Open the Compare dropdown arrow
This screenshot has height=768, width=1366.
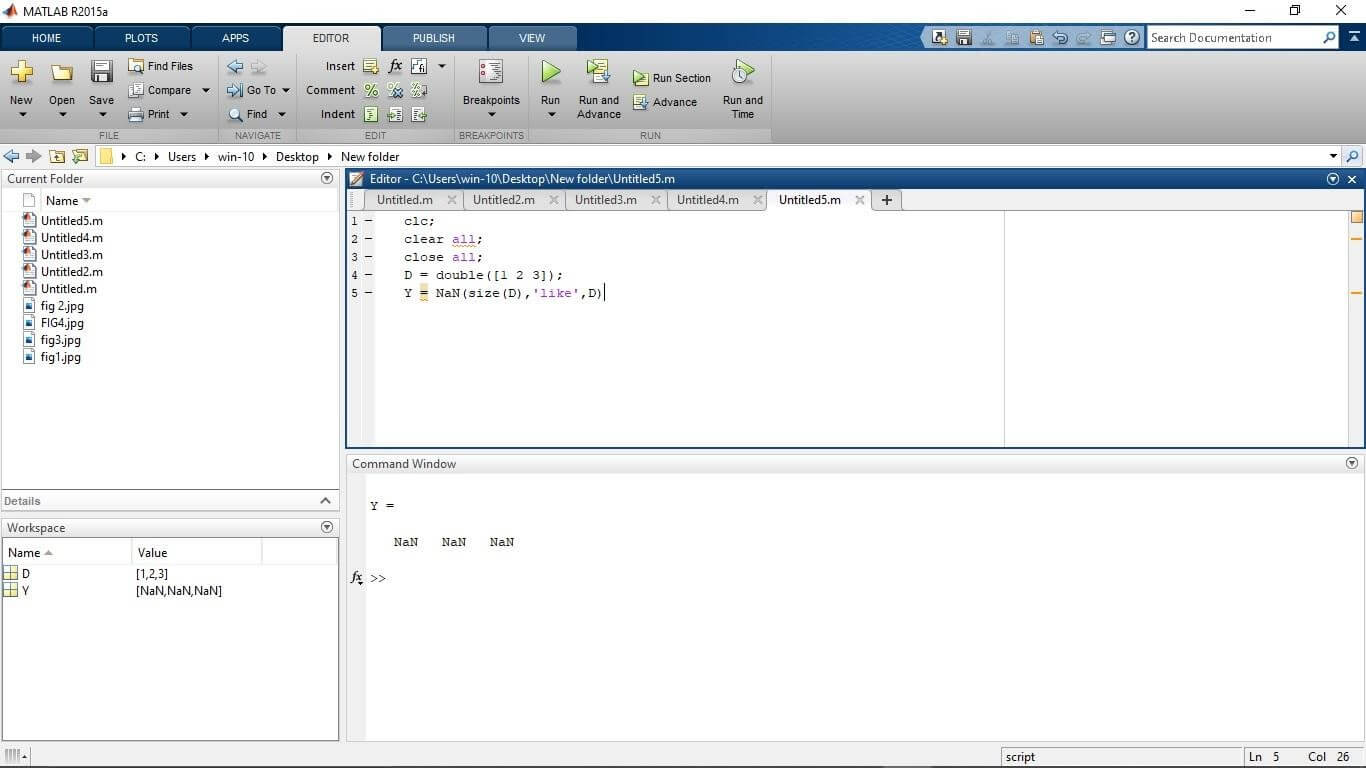206,90
